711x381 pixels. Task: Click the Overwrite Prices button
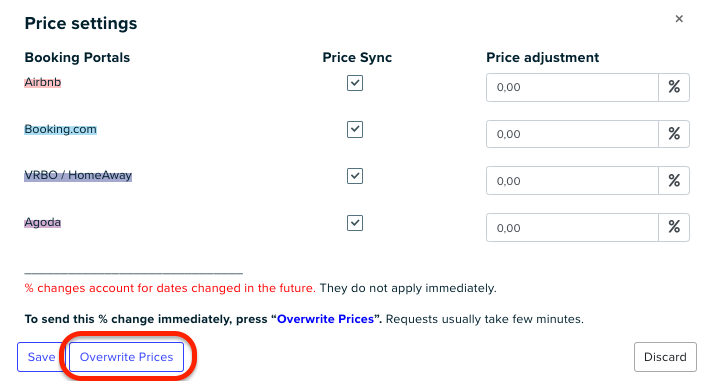tap(127, 357)
